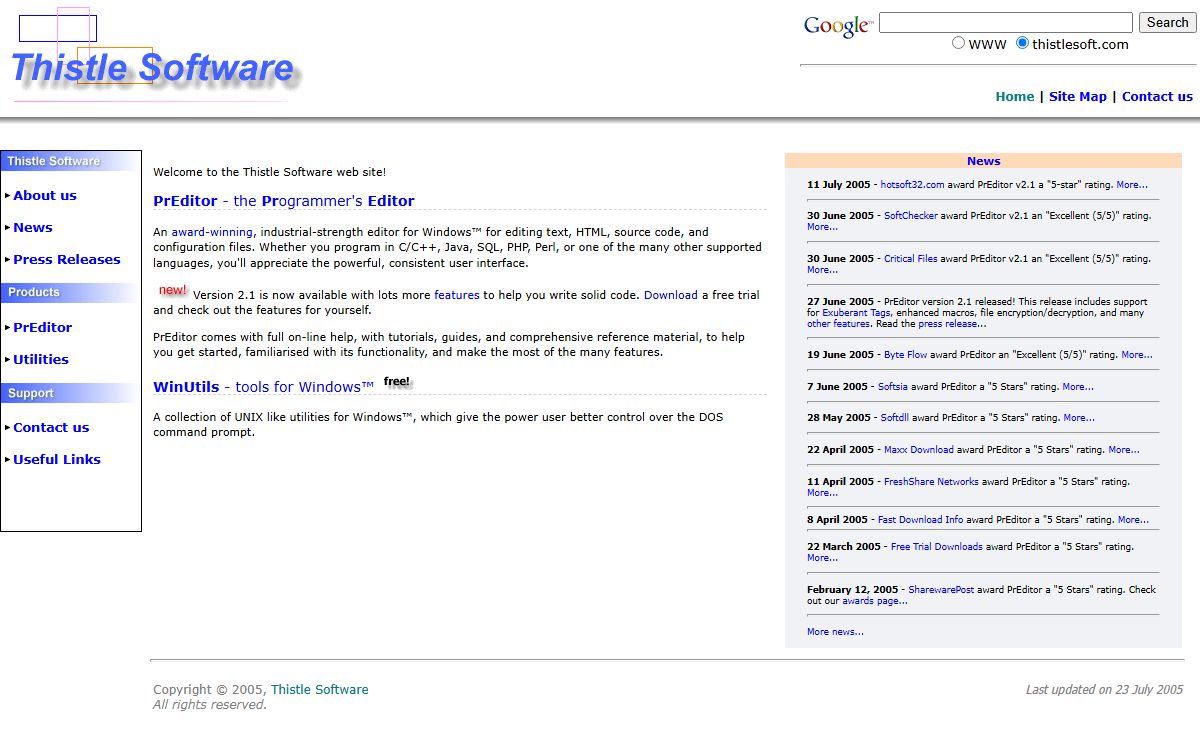The width and height of the screenshot is (1200, 740).
Task: Click the Thistle Software sidebar header
Action: (70, 161)
